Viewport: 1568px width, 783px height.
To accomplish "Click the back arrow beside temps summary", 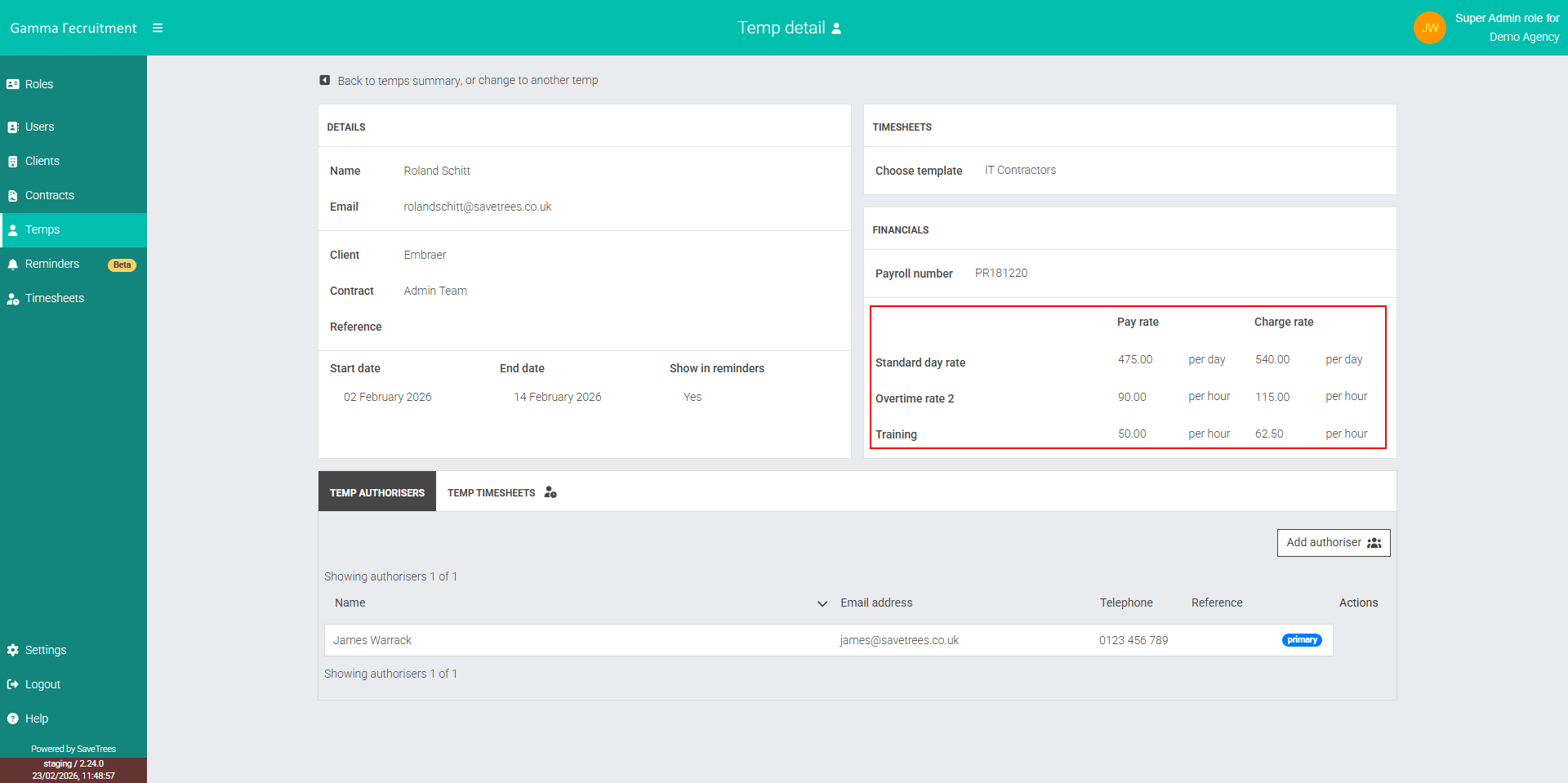I will point(324,80).
